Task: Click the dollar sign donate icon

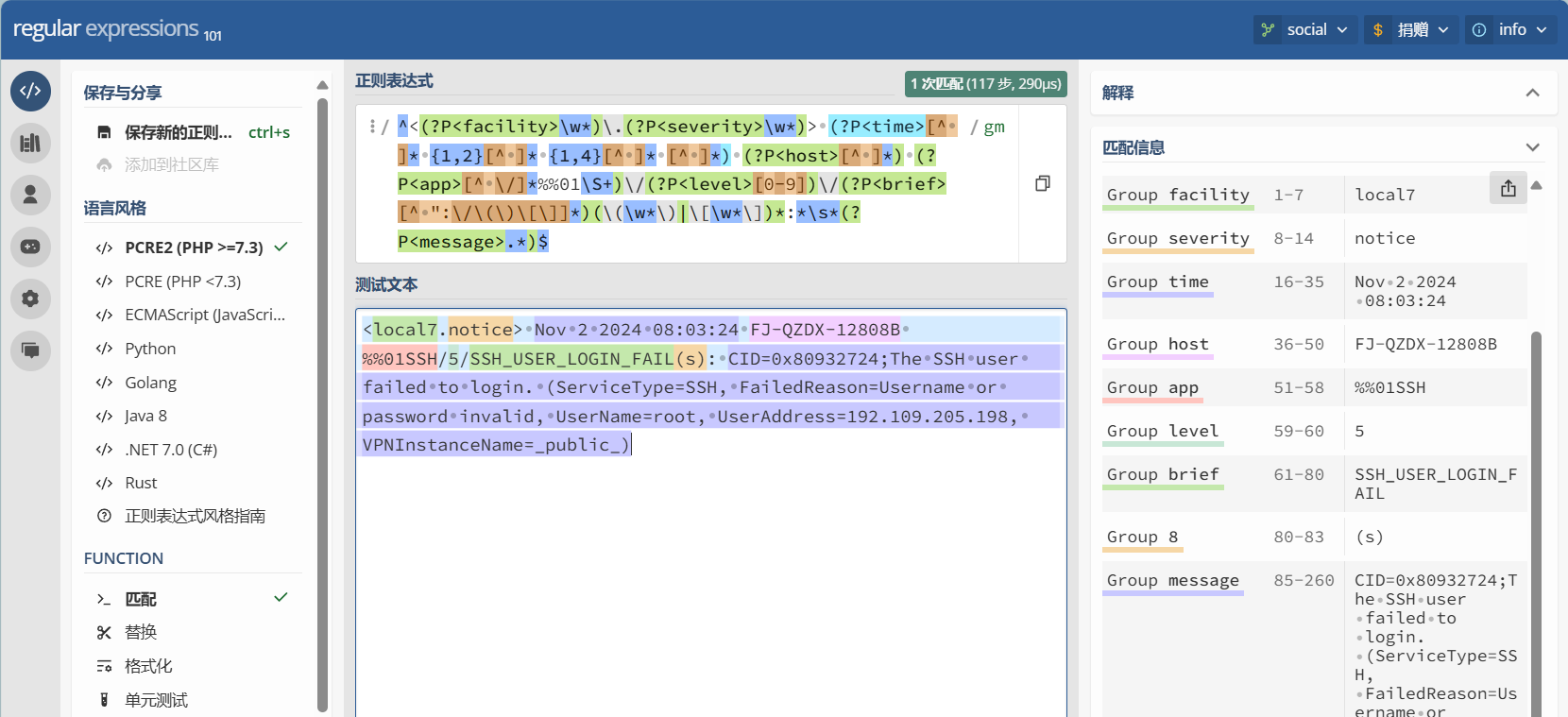Action: [x=1378, y=30]
